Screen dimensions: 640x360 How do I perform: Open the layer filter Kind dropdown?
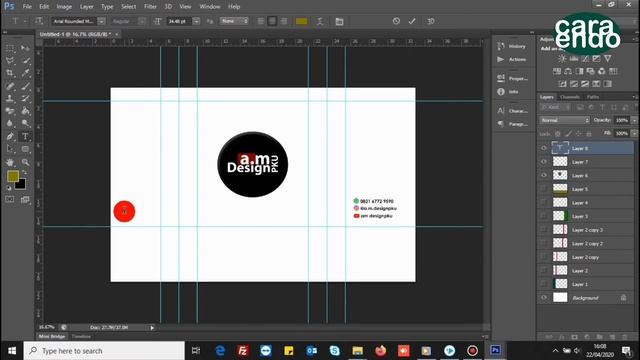(x=554, y=107)
